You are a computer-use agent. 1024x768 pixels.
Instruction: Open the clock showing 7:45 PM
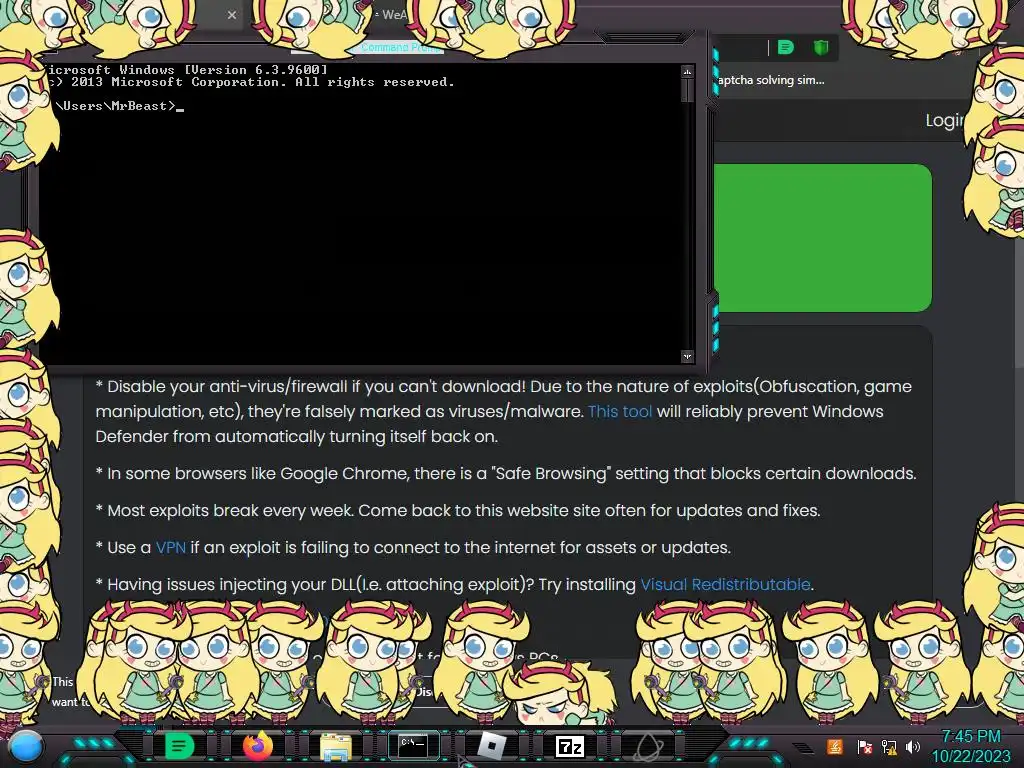(970, 737)
